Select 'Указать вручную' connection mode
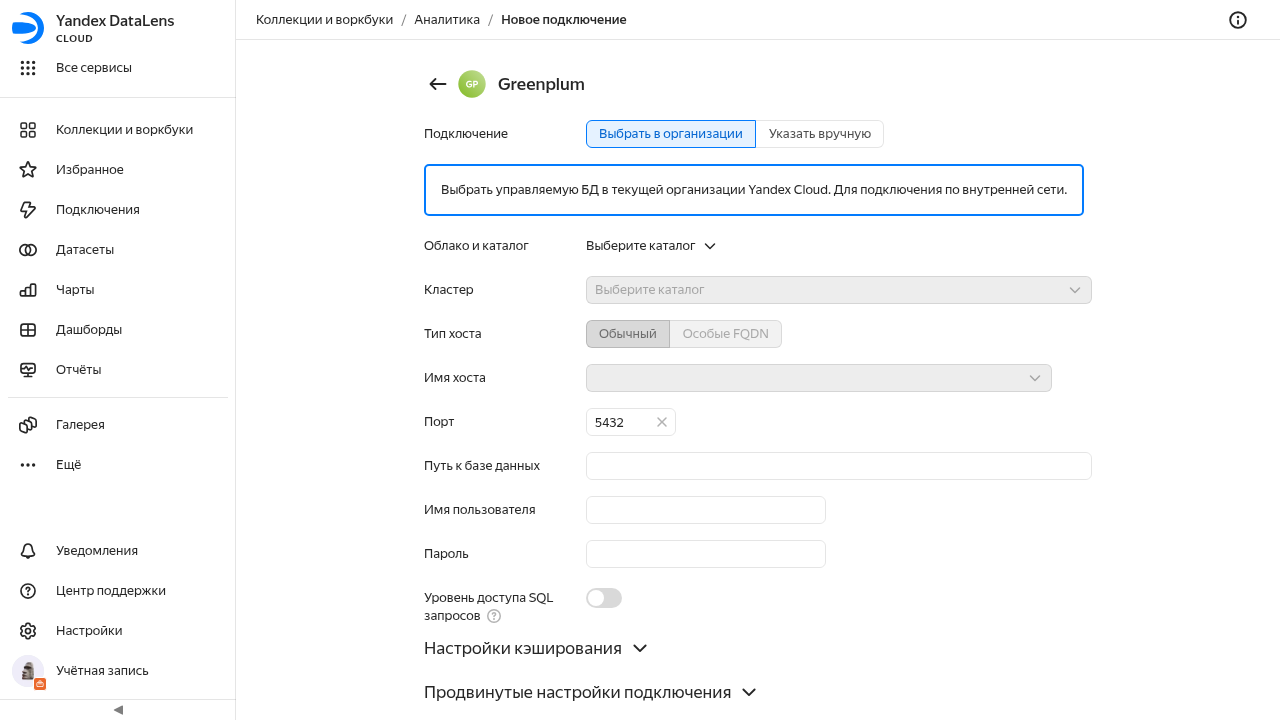 [x=820, y=134]
